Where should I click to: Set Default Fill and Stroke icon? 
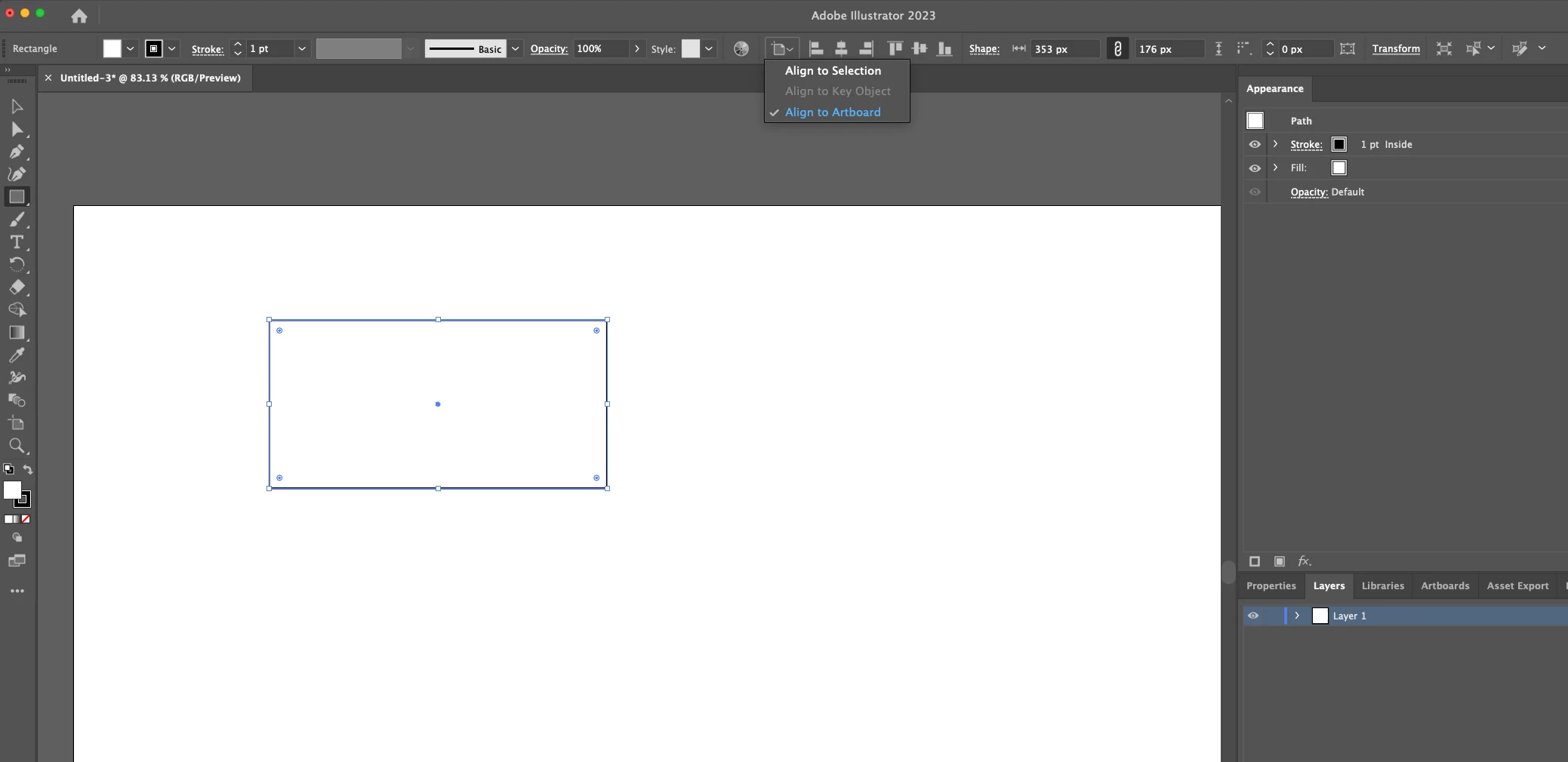[x=8, y=469]
